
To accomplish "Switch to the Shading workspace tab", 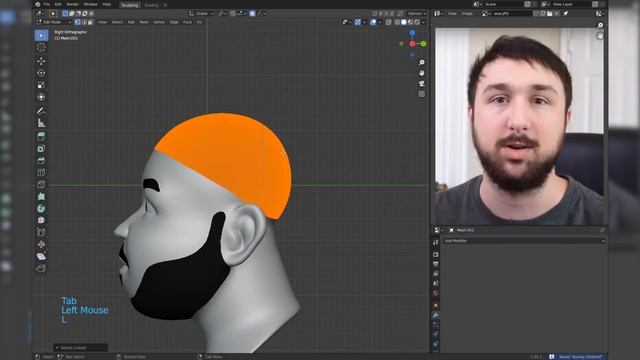I will 151,5.
